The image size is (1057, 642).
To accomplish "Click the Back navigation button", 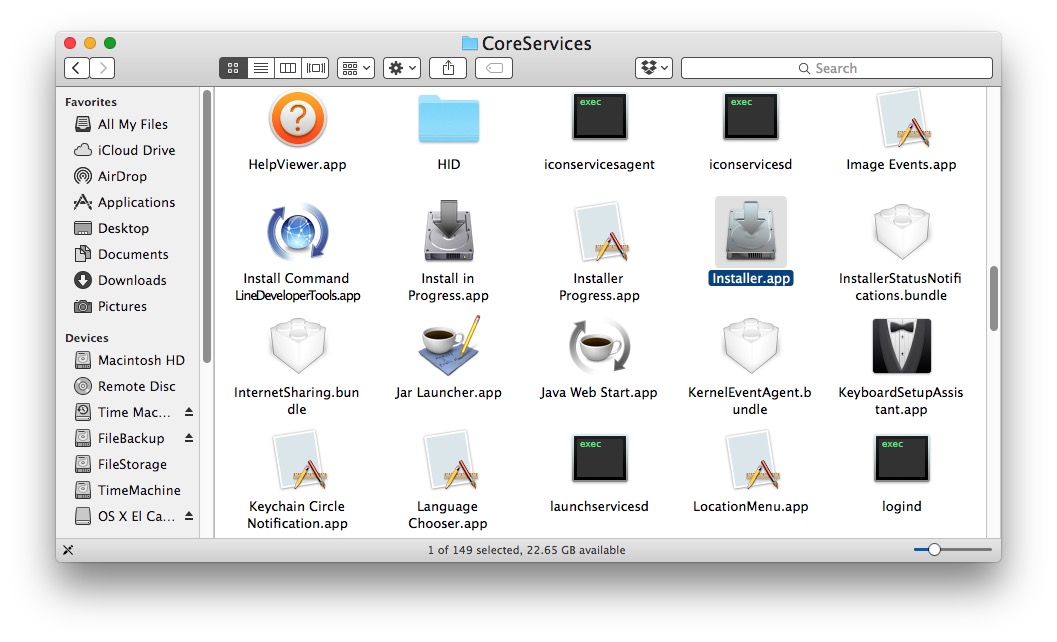I will (x=77, y=68).
